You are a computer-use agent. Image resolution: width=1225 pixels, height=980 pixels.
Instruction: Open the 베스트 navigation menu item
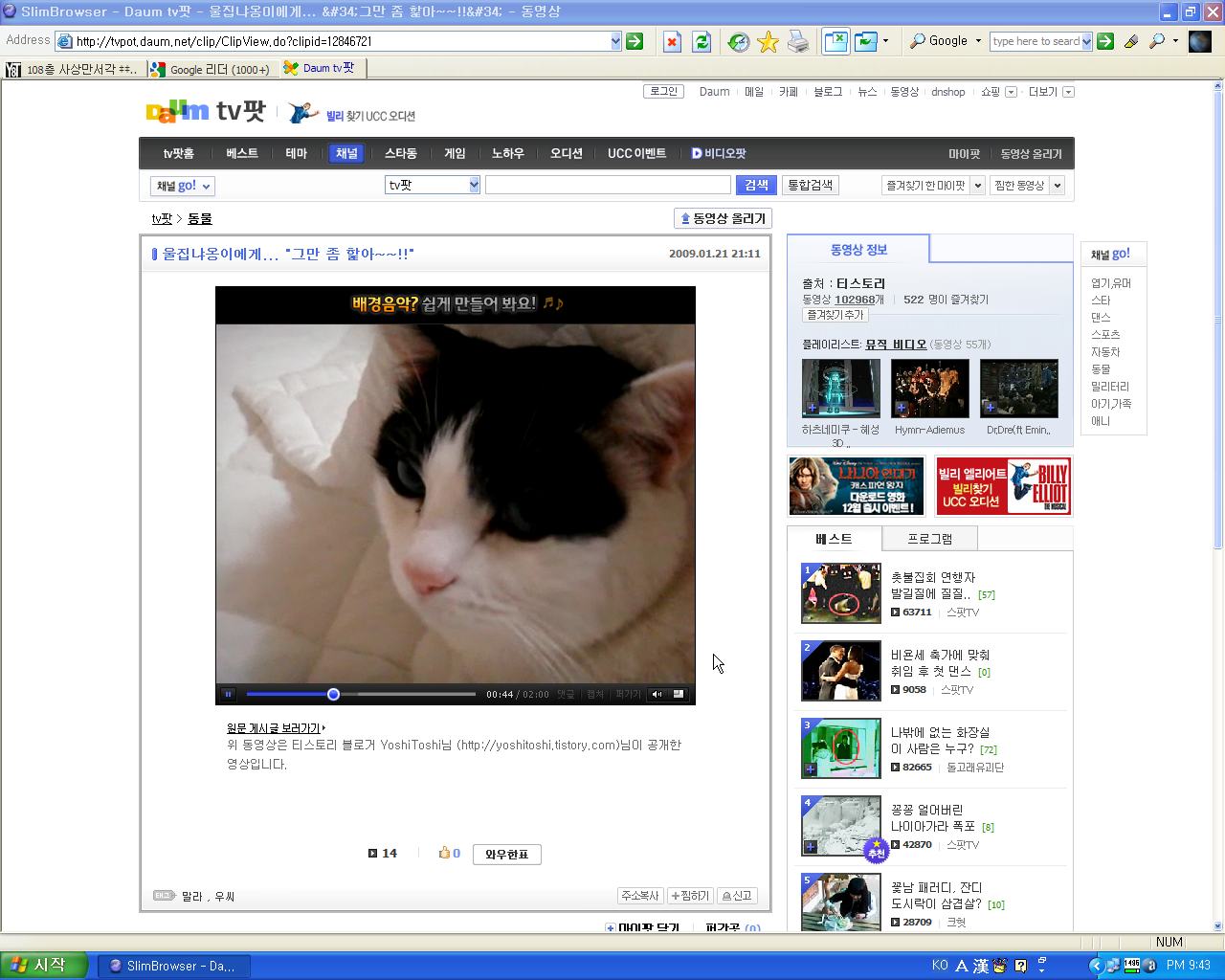242,153
